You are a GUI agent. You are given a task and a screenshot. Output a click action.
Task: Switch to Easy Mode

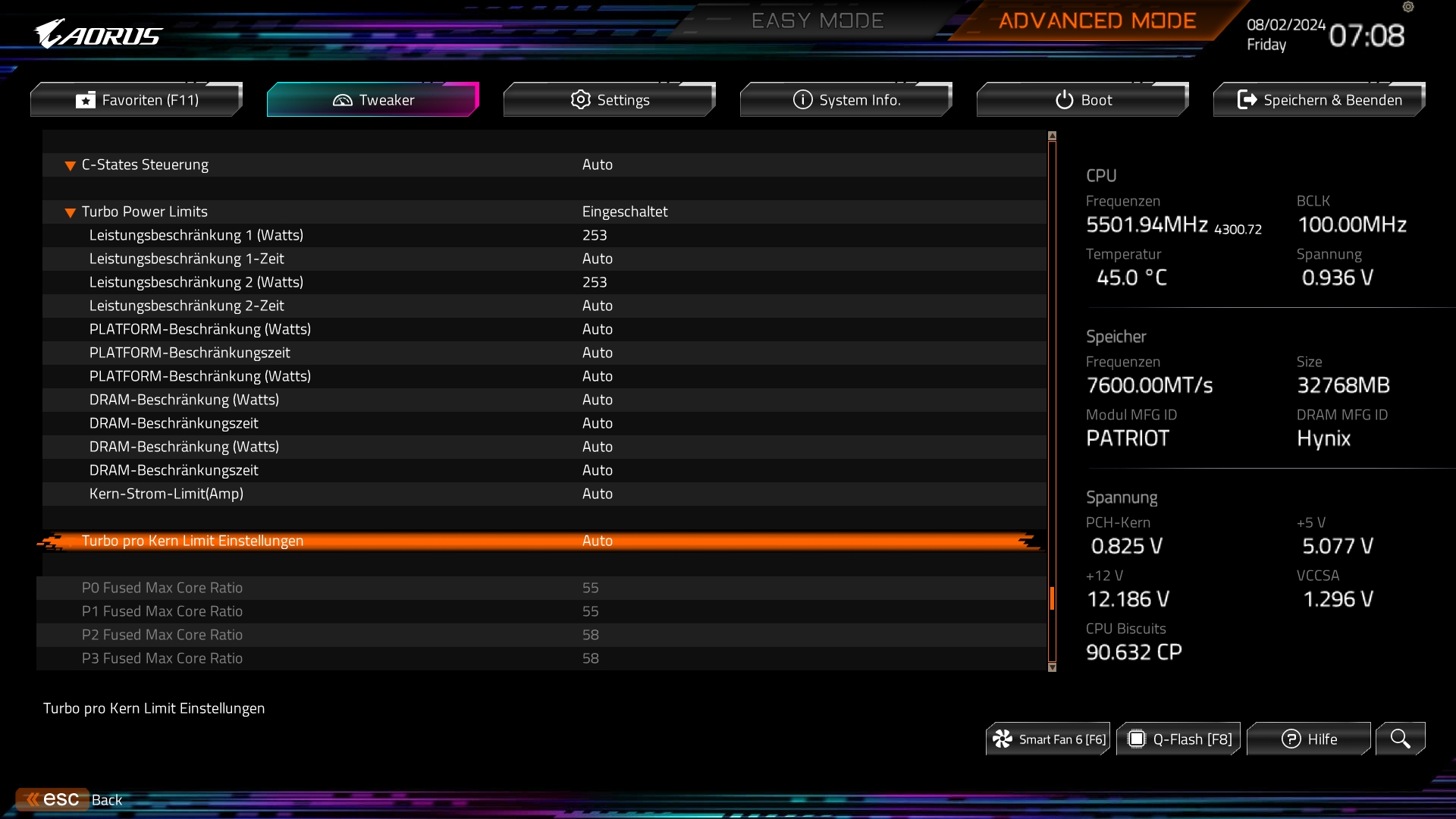point(817,21)
